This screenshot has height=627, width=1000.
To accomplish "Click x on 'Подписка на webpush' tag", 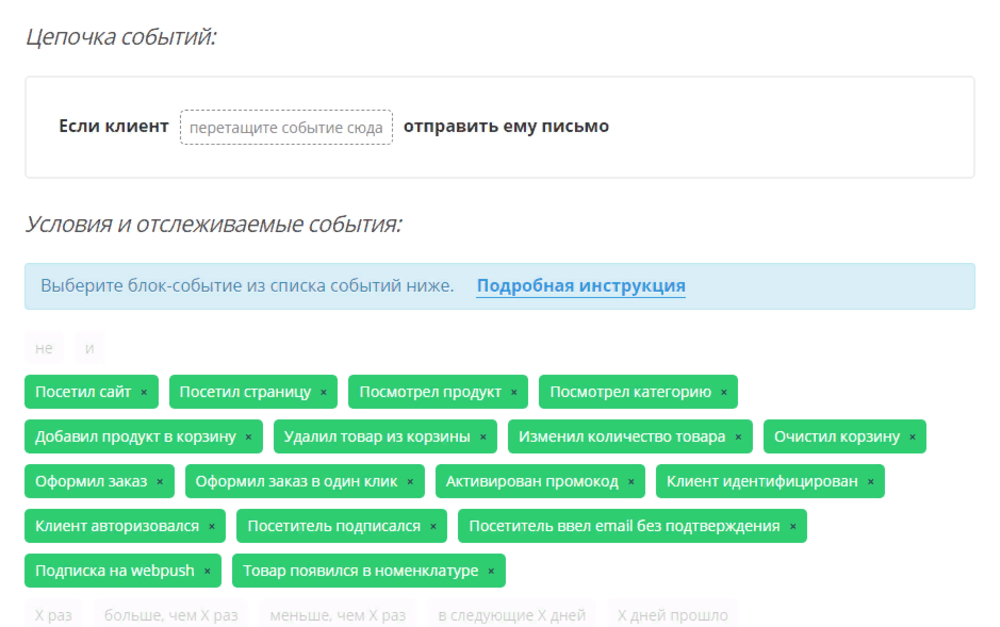I will pos(207,571).
